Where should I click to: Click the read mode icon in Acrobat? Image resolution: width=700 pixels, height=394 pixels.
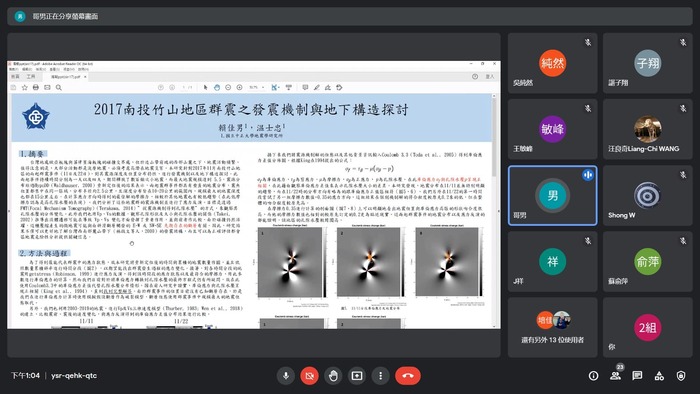tap(289, 87)
